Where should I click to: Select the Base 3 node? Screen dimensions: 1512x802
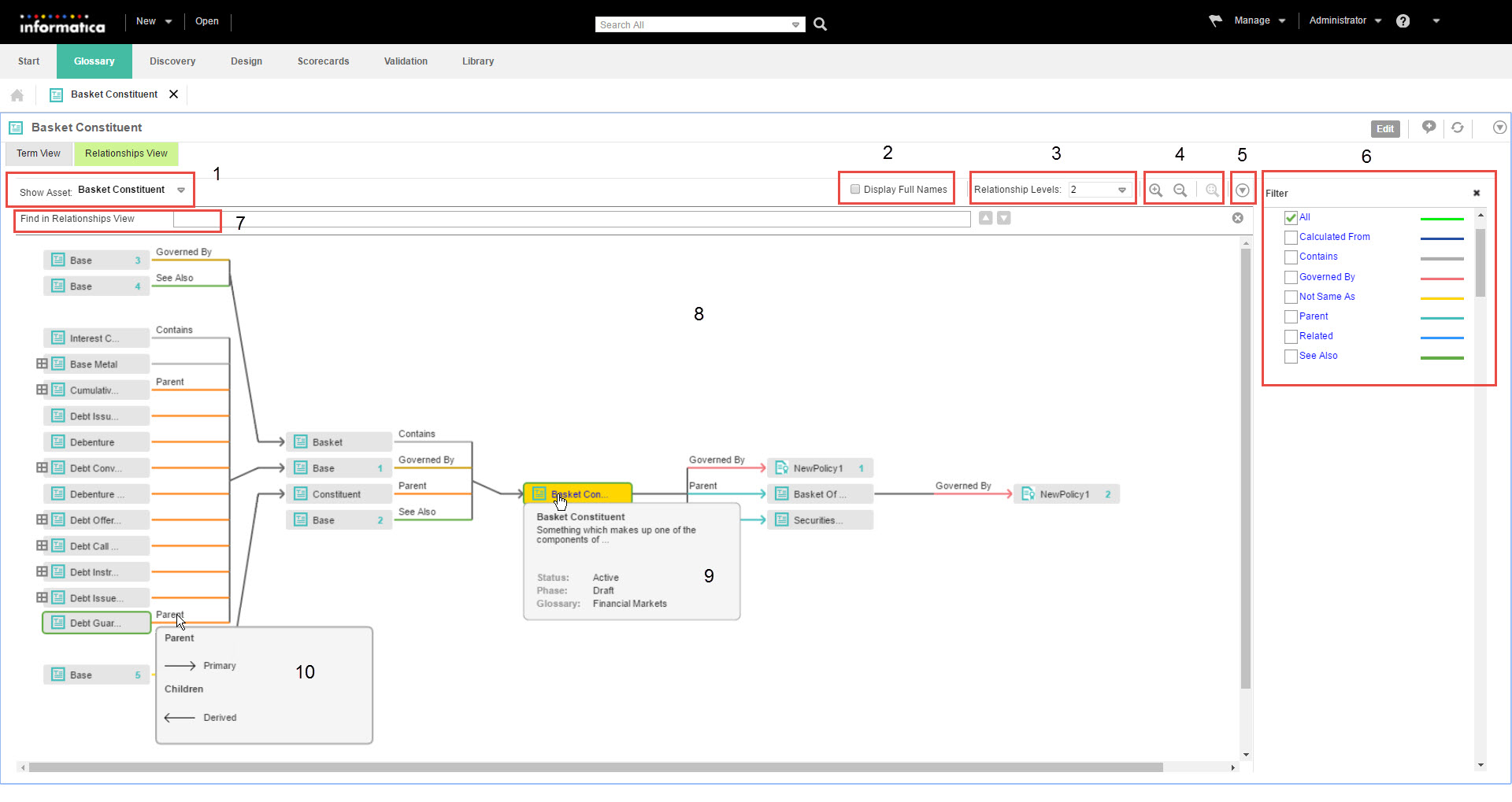click(x=96, y=261)
